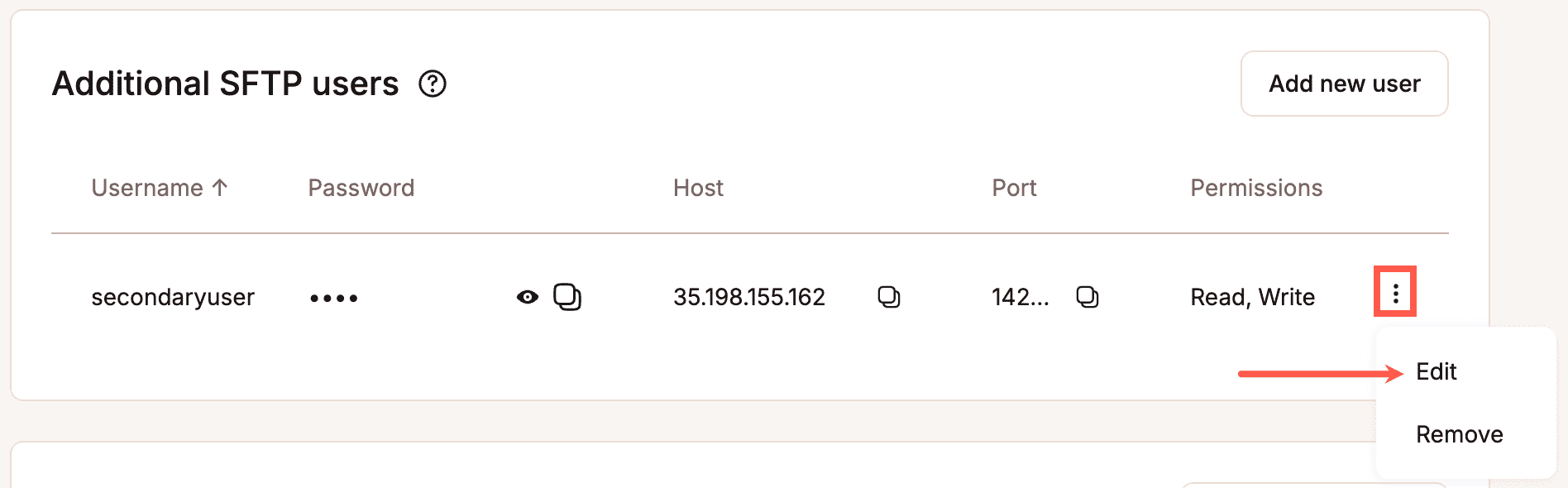Select Remove from the user options menu
Viewport: 1568px width, 488px height.
(x=1459, y=434)
